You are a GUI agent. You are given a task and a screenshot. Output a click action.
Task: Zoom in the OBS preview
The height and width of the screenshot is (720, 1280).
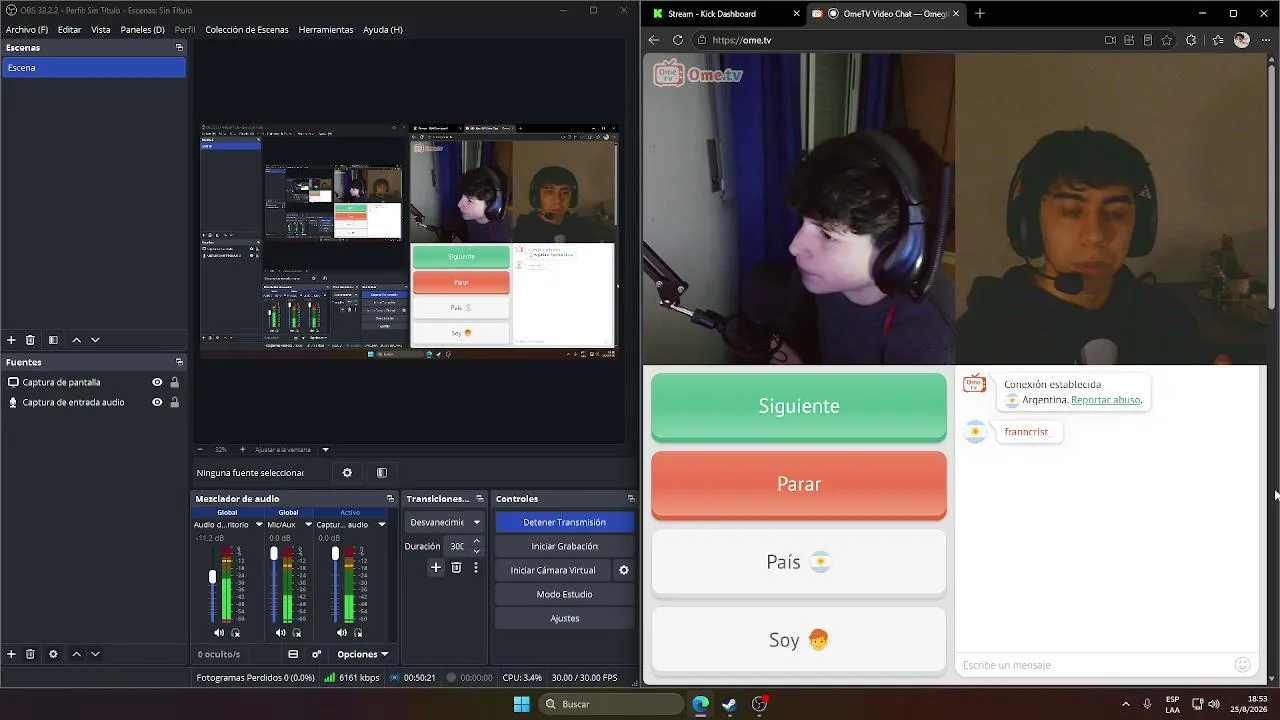point(242,449)
